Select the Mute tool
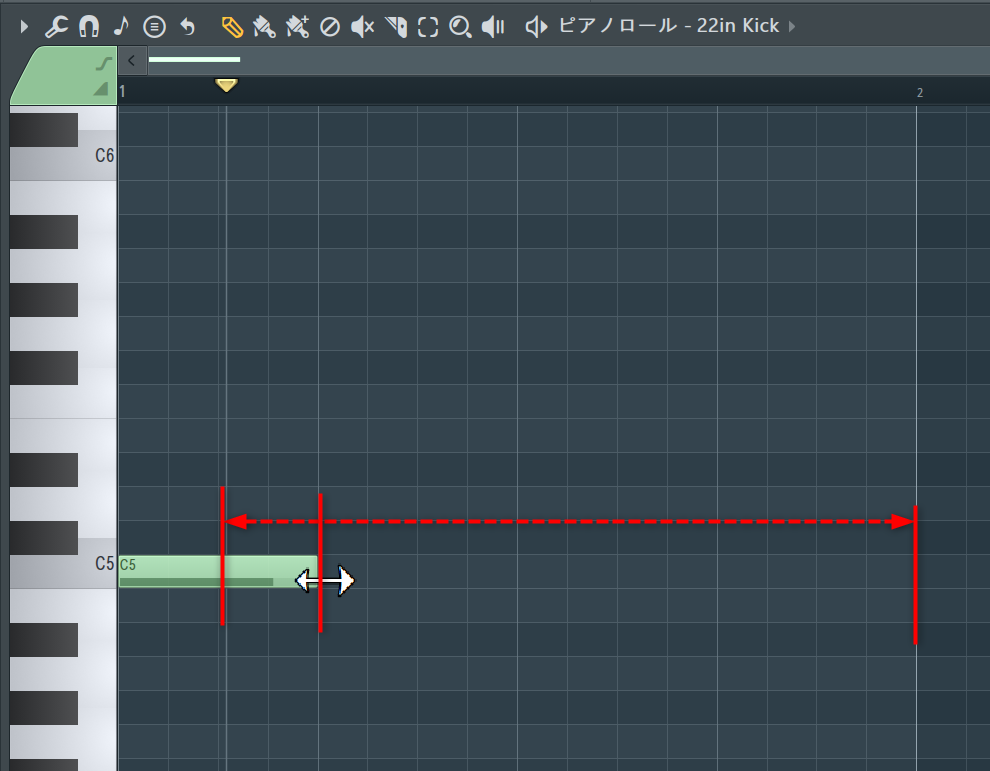The height and width of the screenshot is (771, 990). click(x=362, y=27)
